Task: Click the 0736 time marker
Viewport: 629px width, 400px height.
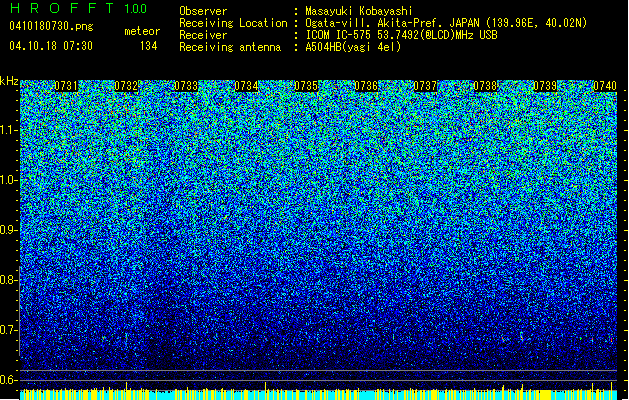Action: (x=366, y=86)
